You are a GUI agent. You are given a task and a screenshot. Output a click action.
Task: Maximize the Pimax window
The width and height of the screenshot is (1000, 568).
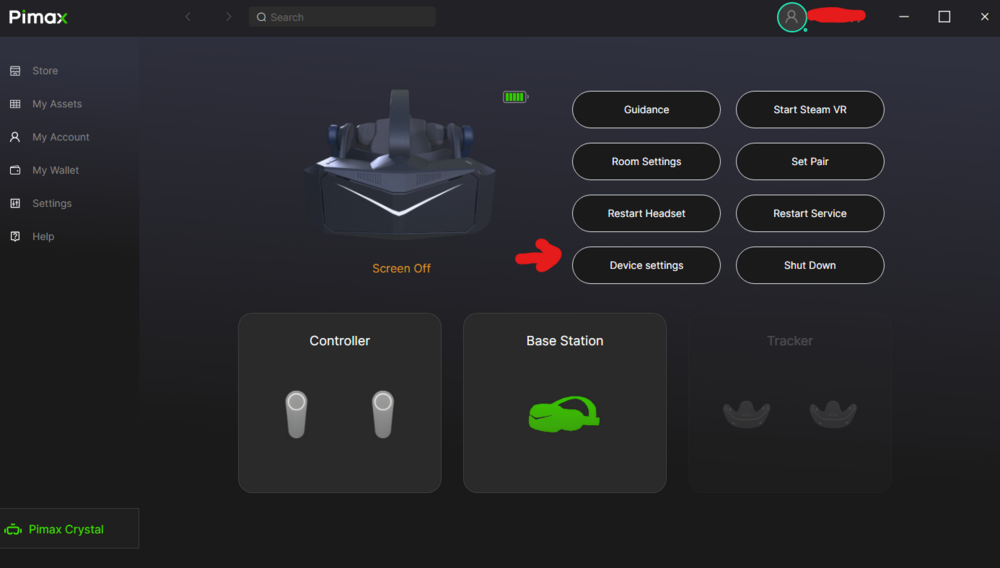[x=945, y=17]
